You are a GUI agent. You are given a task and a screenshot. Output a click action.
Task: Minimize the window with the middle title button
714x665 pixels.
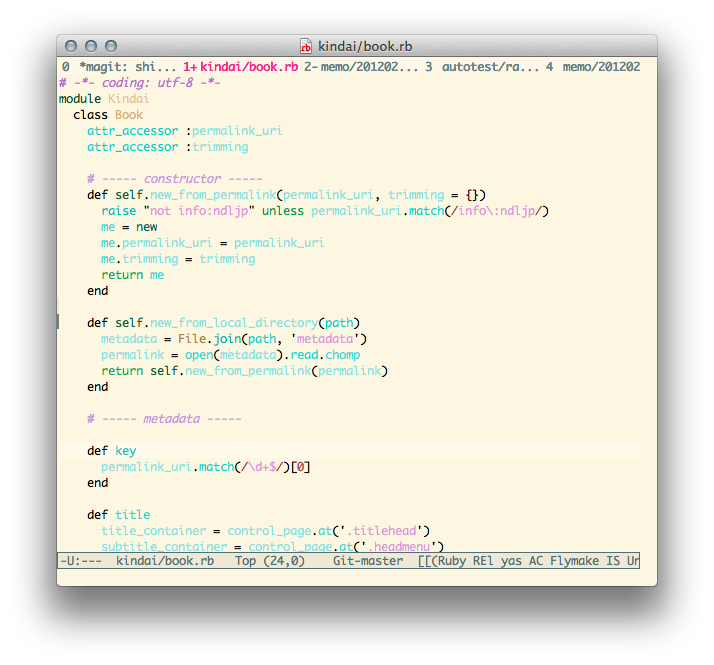click(x=91, y=46)
